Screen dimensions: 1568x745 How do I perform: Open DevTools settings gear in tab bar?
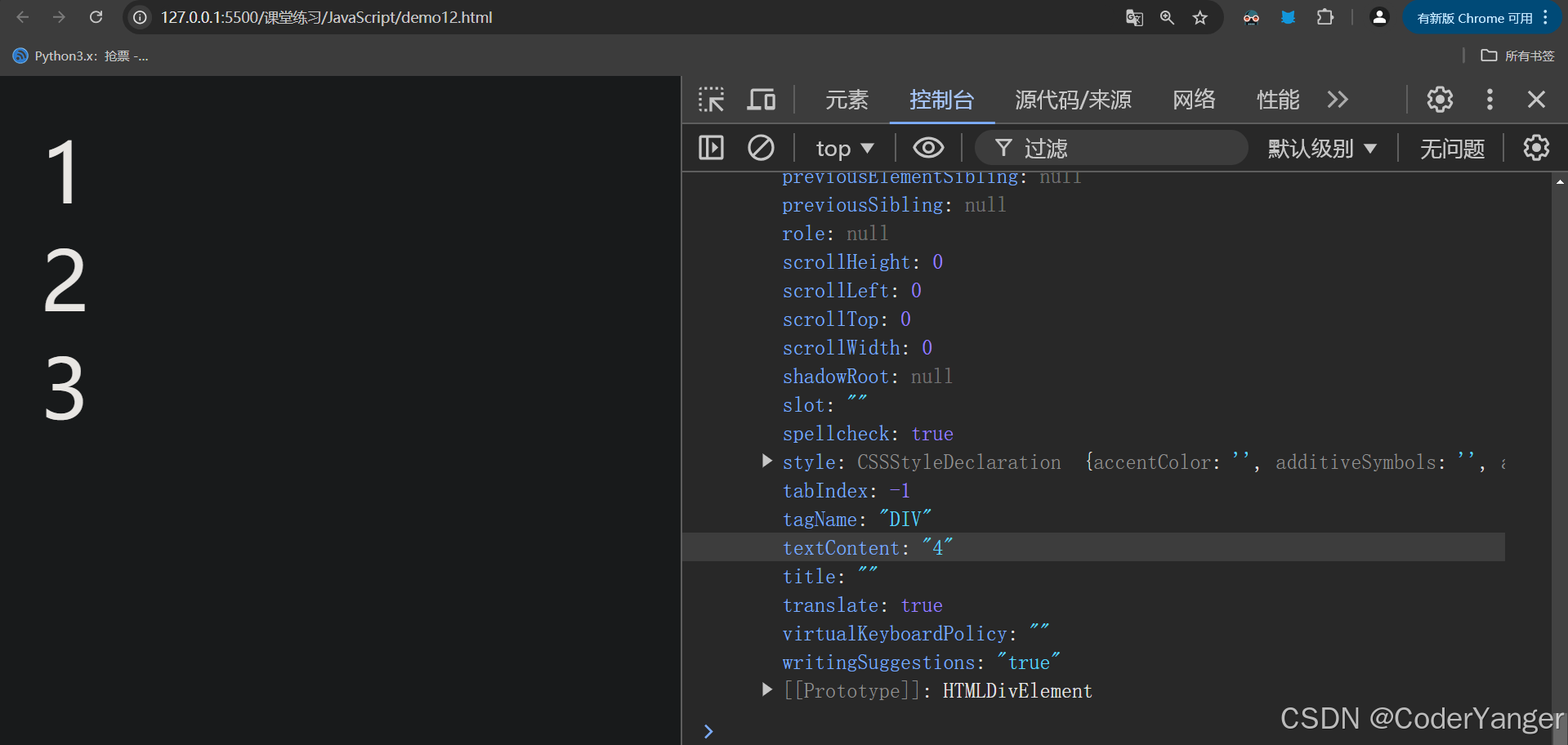[x=1440, y=100]
